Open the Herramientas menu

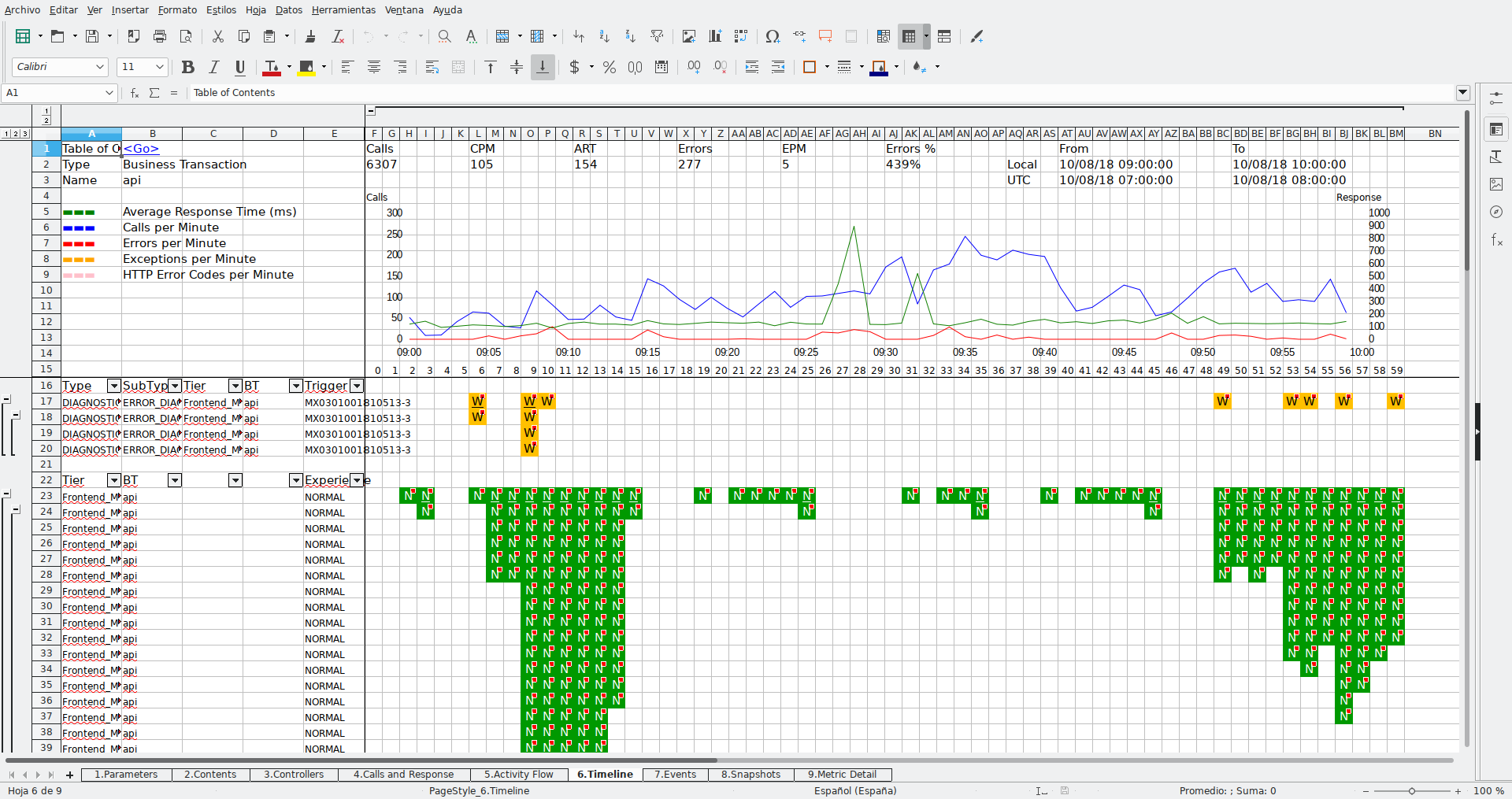[343, 10]
